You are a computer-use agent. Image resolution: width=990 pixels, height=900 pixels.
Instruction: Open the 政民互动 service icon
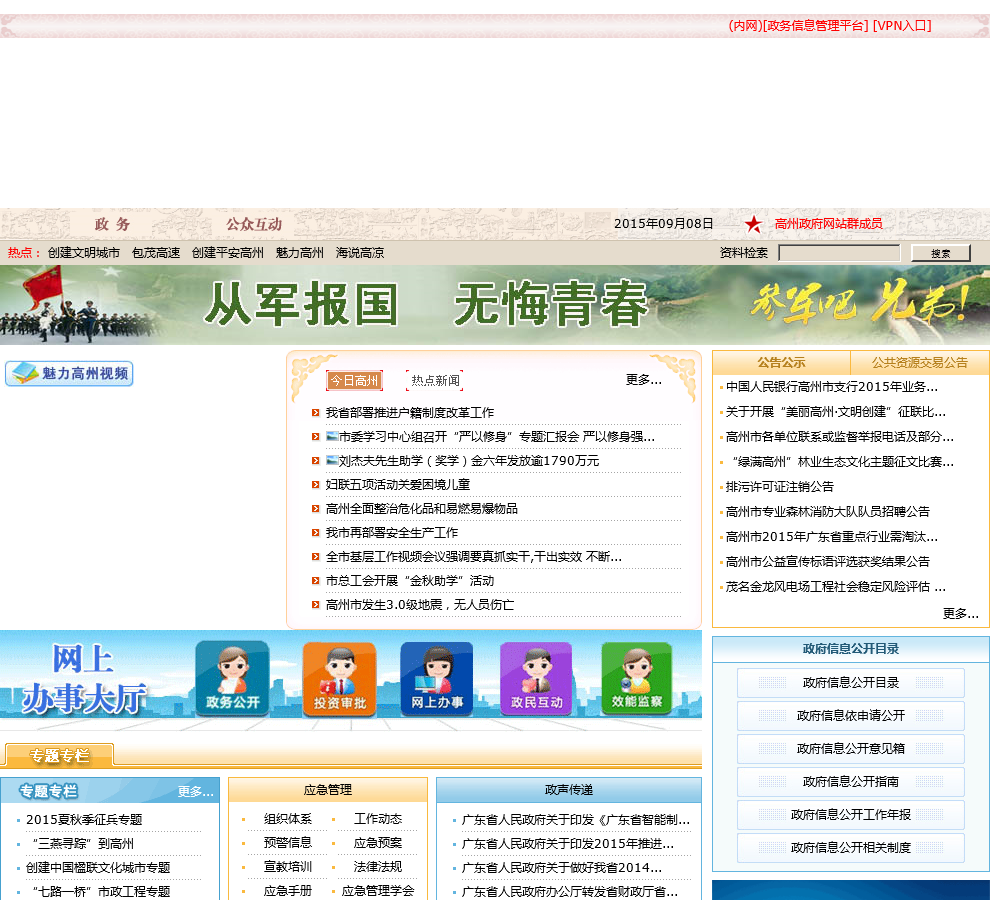[x=536, y=679]
